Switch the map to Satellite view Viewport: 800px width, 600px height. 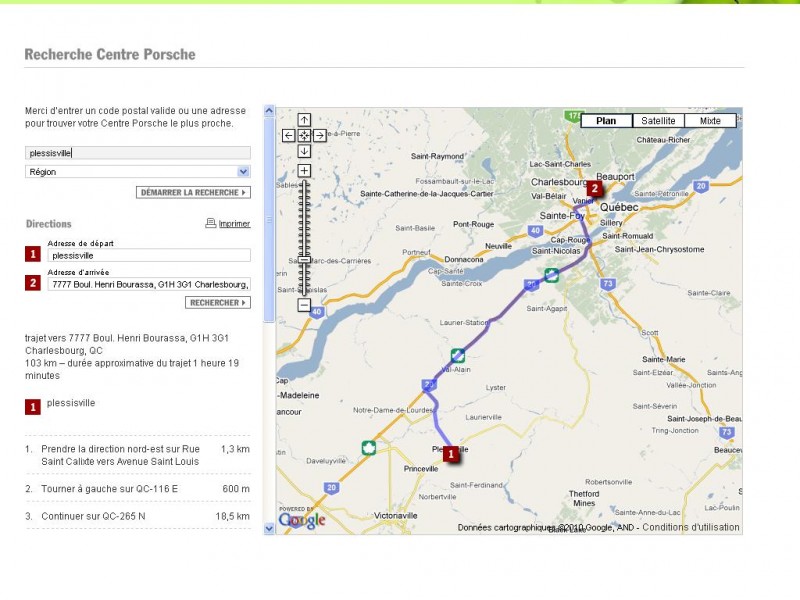click(x=658, y=121)
